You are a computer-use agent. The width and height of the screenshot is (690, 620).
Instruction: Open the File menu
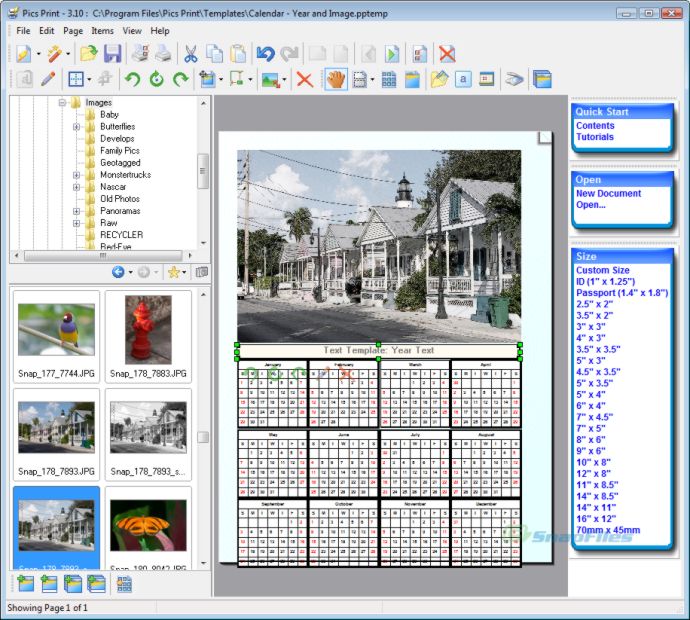(23, 31)
